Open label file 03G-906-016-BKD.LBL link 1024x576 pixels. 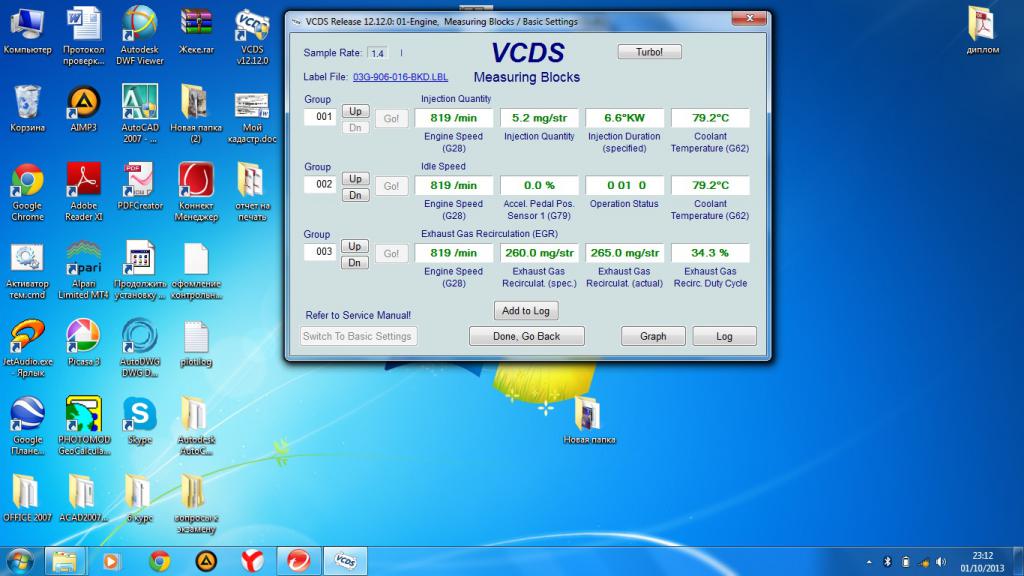pos(400,77)
